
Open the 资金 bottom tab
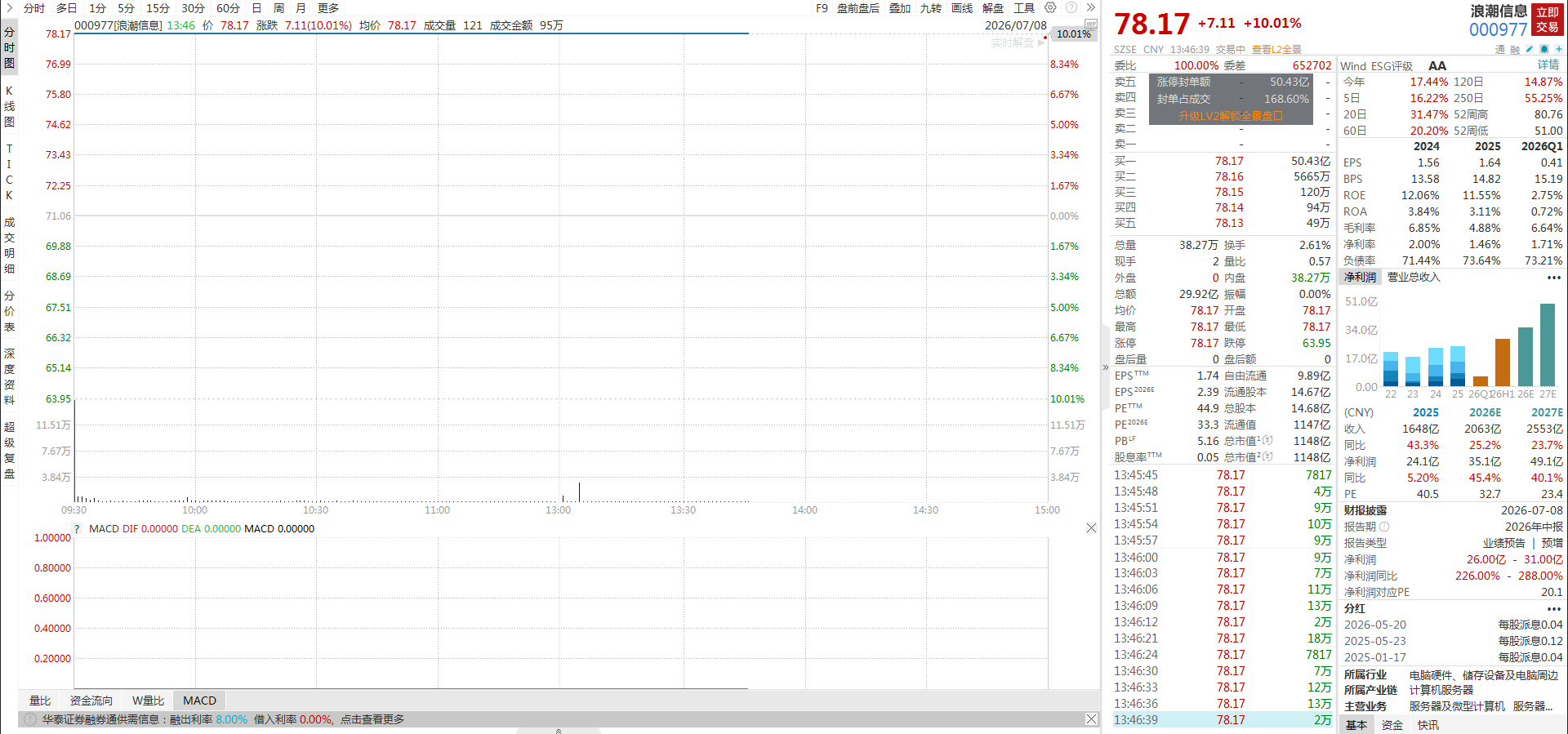click(x=1392, y=725)
